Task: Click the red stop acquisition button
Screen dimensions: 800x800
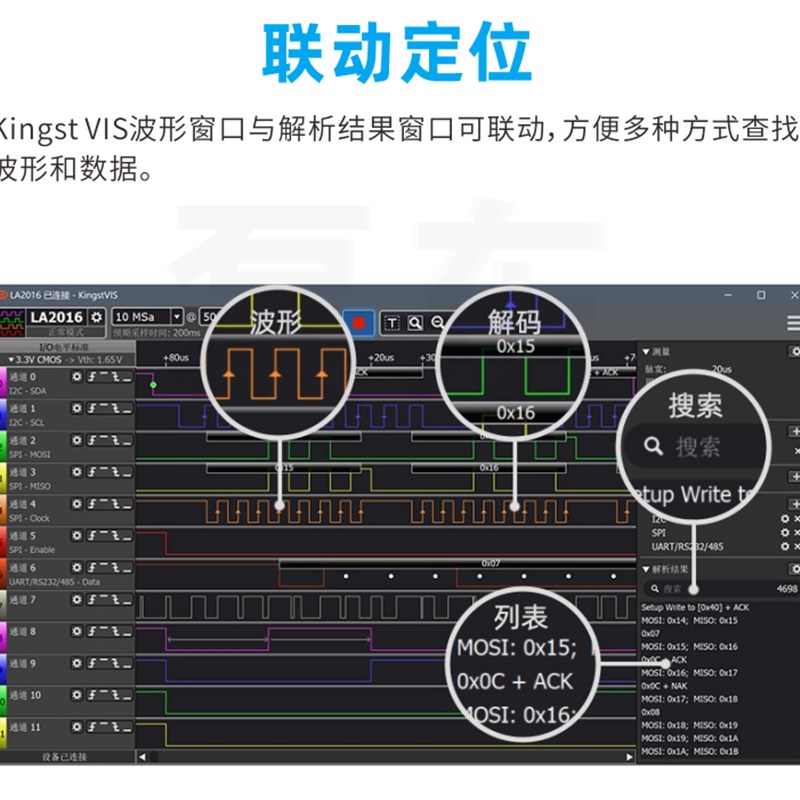Action: click(360, 321)
